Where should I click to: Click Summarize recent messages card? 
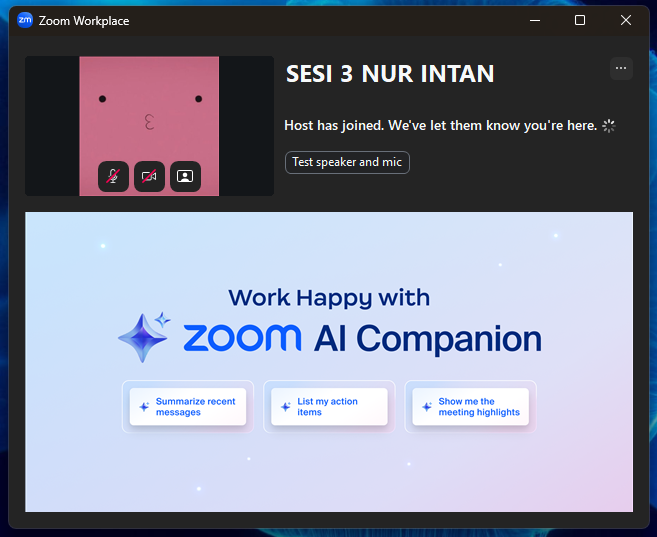(x=188, y=407)
